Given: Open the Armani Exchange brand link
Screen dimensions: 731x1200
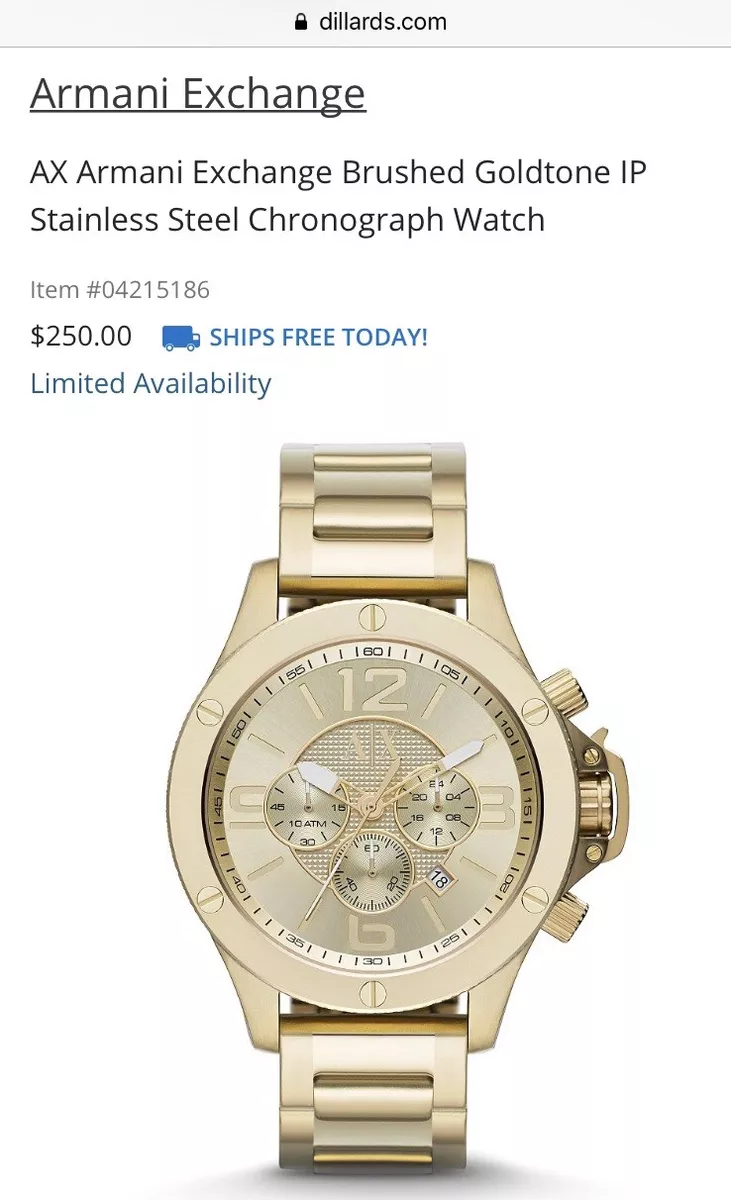Looking at the screenshot, I should pyautogui.click(x=198, y=94).
